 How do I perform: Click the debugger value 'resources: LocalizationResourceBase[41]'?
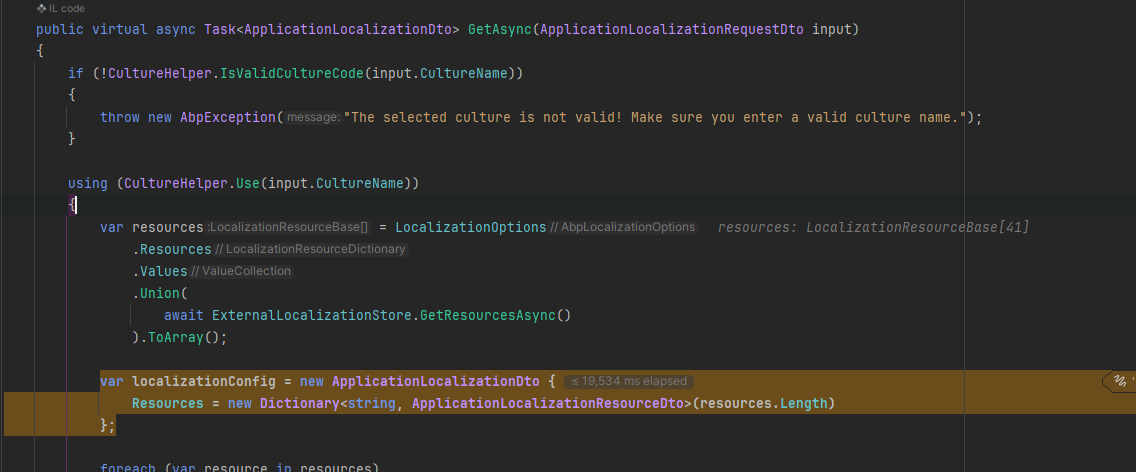(873, 228)
